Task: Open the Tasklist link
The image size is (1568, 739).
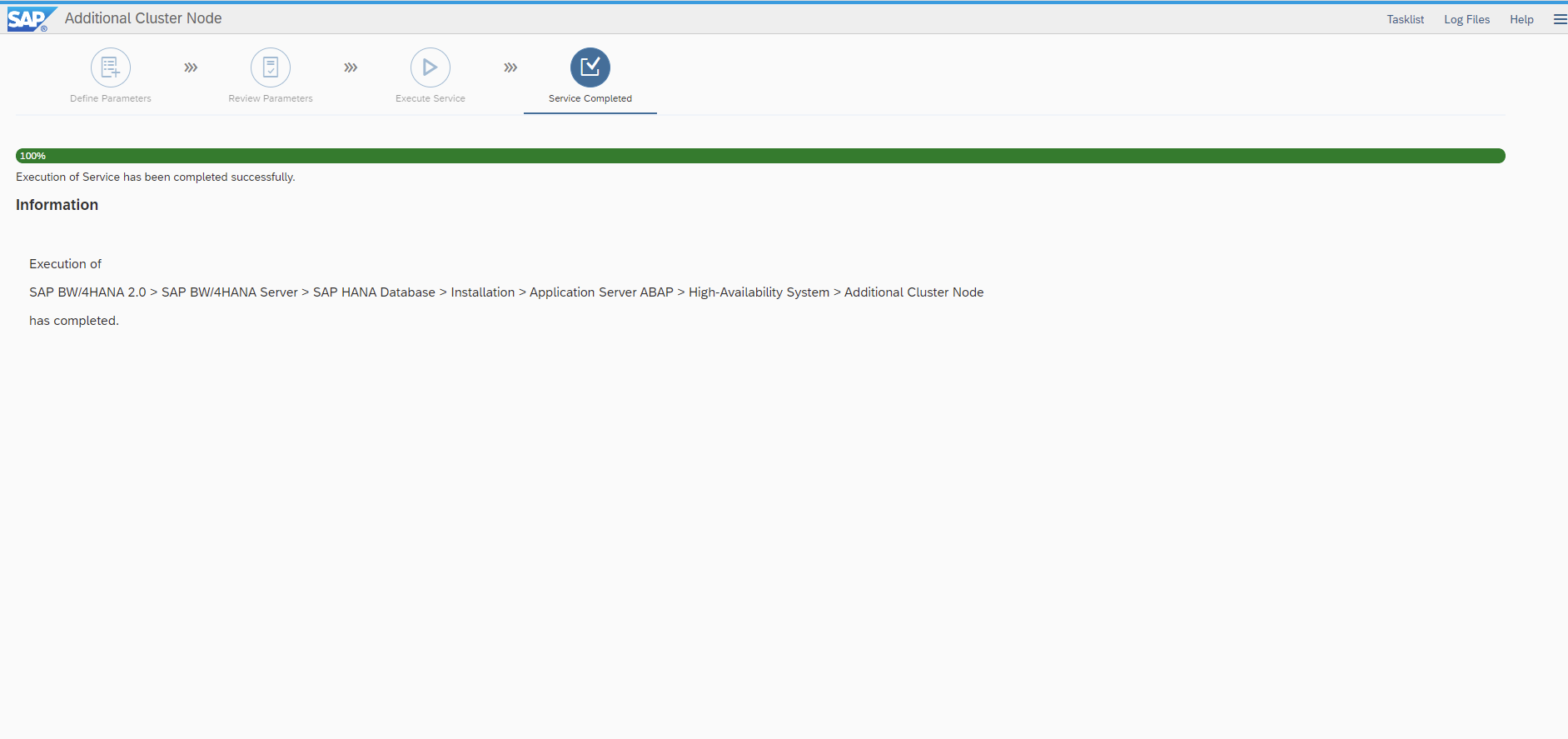Action: [1405, 19]
